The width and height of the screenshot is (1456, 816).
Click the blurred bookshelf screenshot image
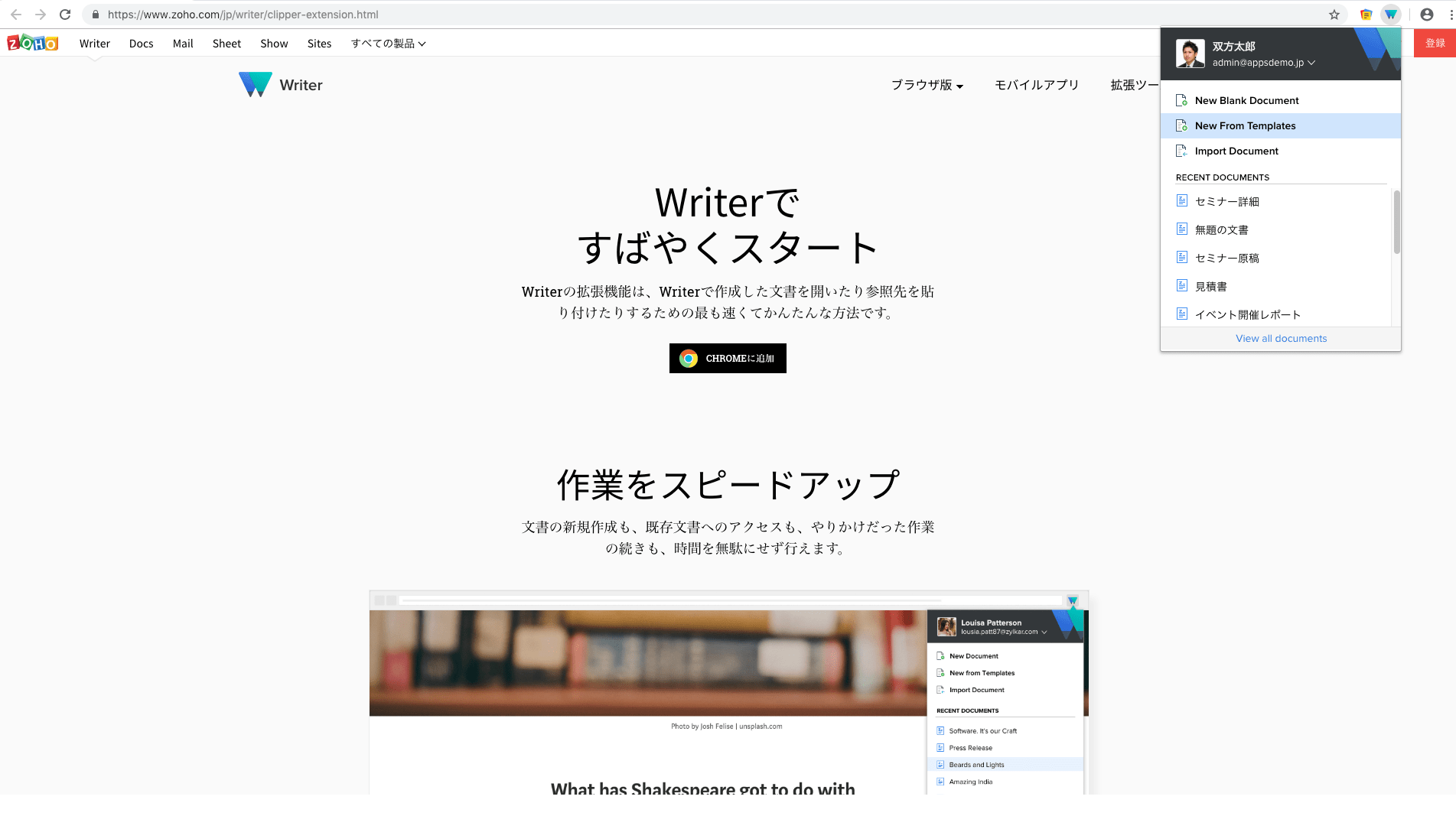[x=647, y=662]
